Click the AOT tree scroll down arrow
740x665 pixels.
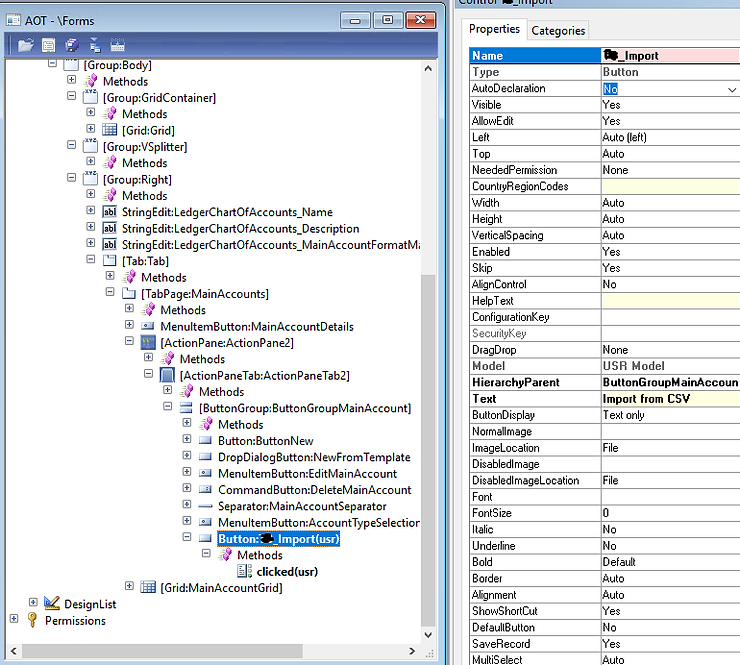point(428,635)
